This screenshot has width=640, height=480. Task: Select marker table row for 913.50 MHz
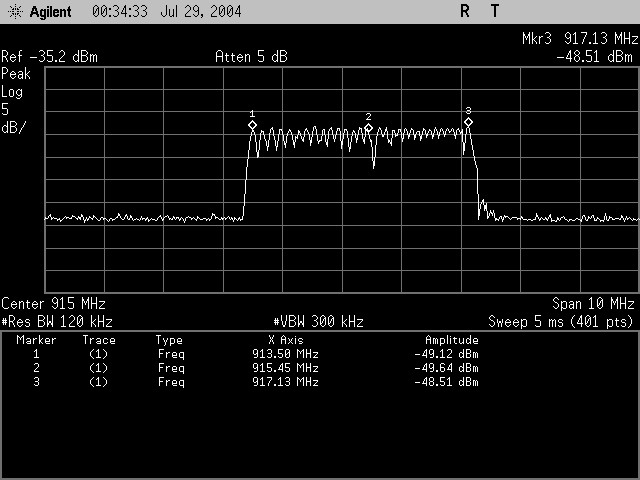point(285,354)
